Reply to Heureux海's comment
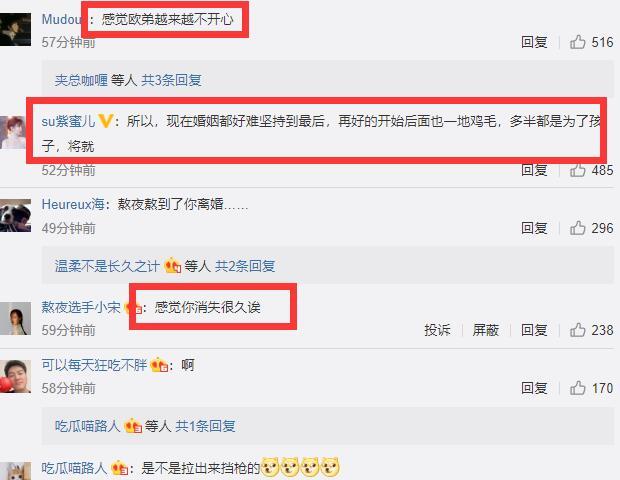This screenshot has height=480, width=620. 534,228
